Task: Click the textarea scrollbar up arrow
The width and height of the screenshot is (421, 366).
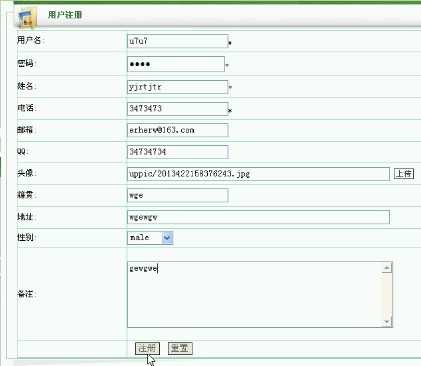Action: tap(387, 267)
